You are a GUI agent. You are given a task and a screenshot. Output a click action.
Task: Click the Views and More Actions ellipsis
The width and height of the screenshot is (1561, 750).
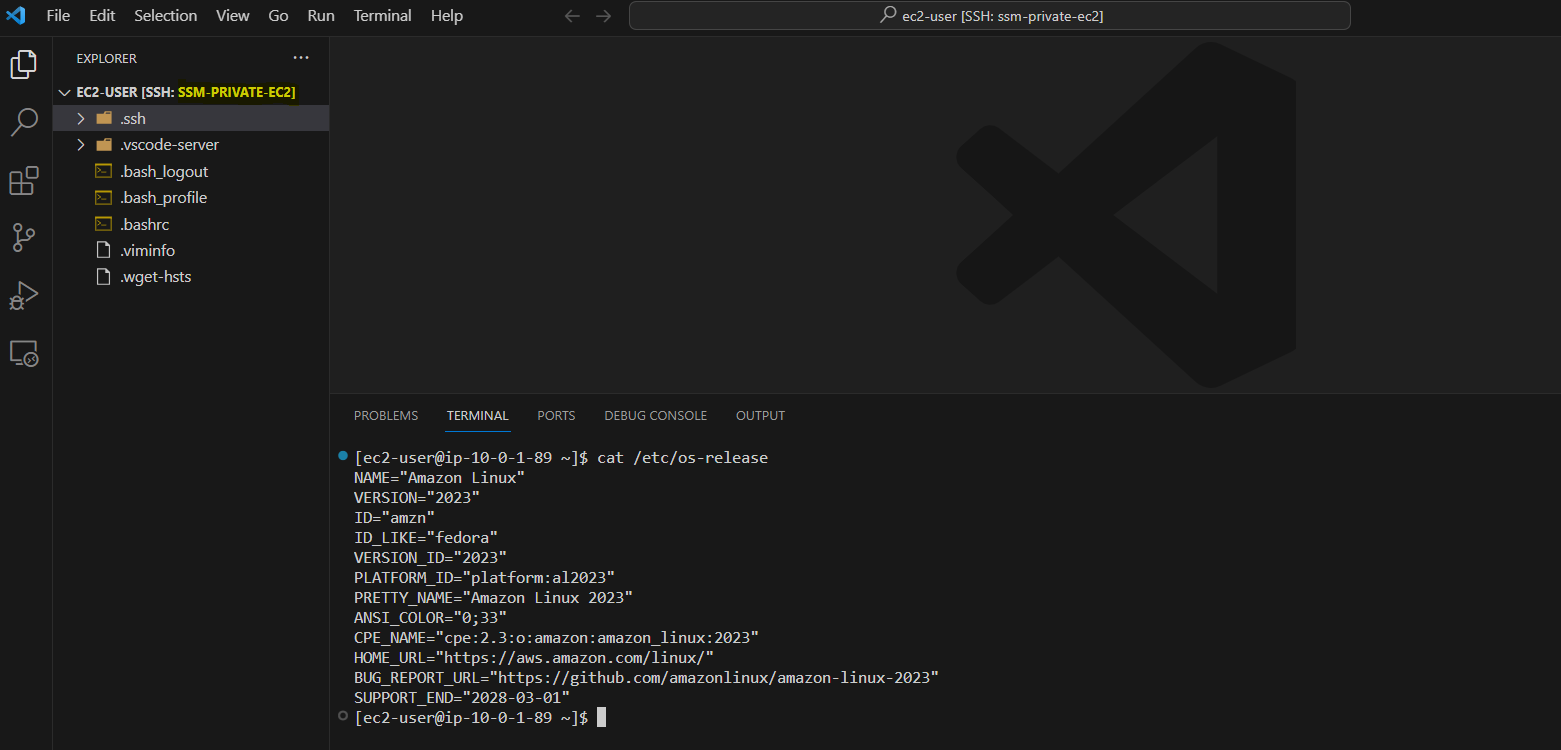click(x=301, y=57)
